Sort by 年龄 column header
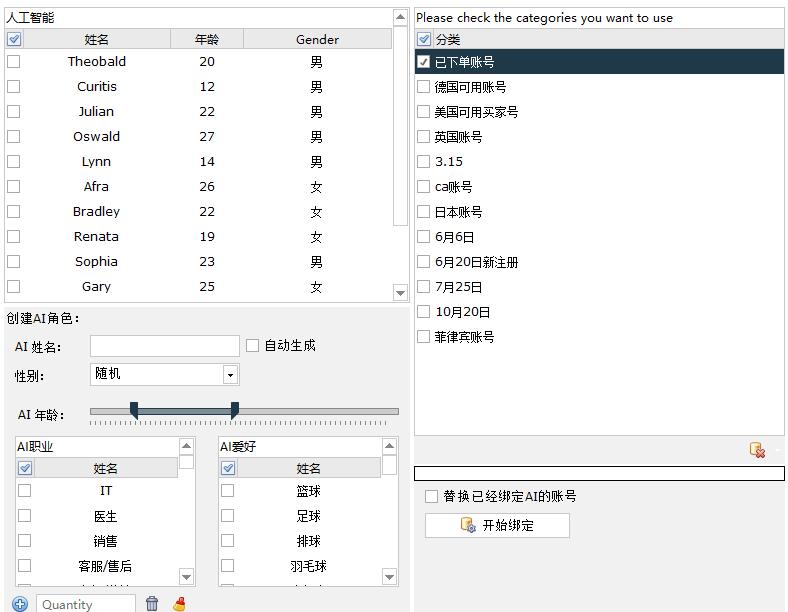The width and height of the screenshot is (788, 612). [x=207, y=39]
